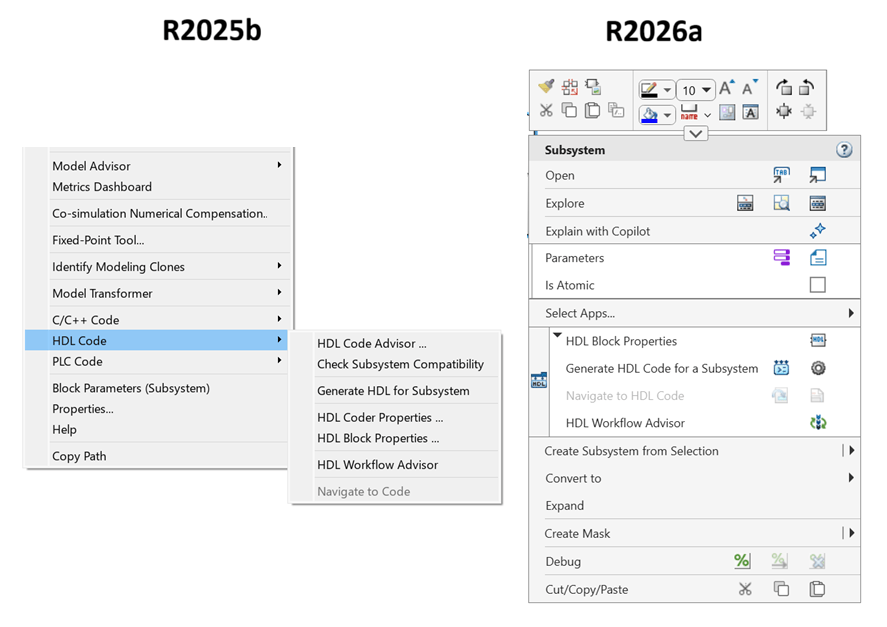The width and height of the screenshot is (887, 627).
Task: Open the foreground color pen dropdown
Action: point(668,90)
